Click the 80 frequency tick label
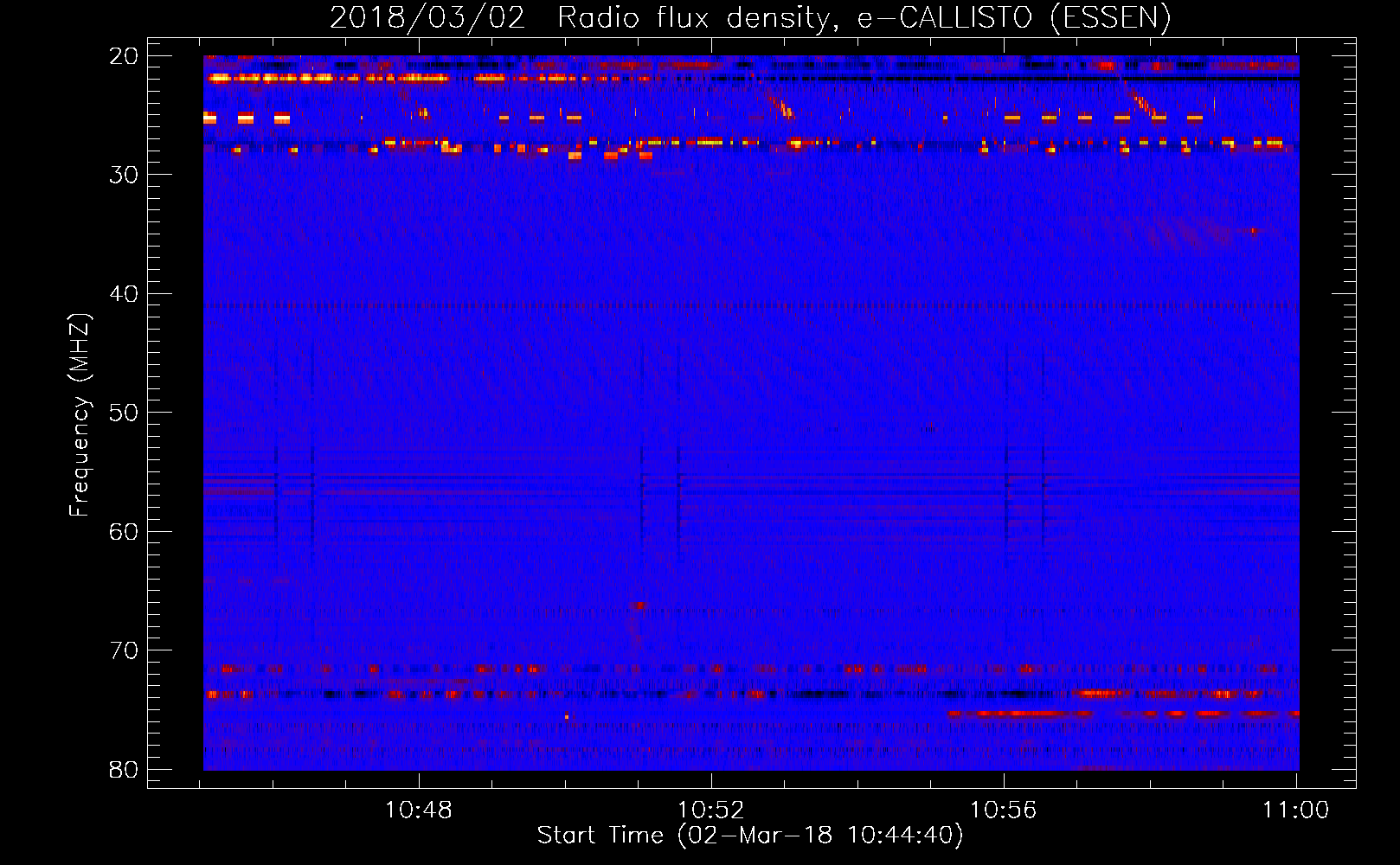Screen dimensions: 1400x865 (124, 770)
